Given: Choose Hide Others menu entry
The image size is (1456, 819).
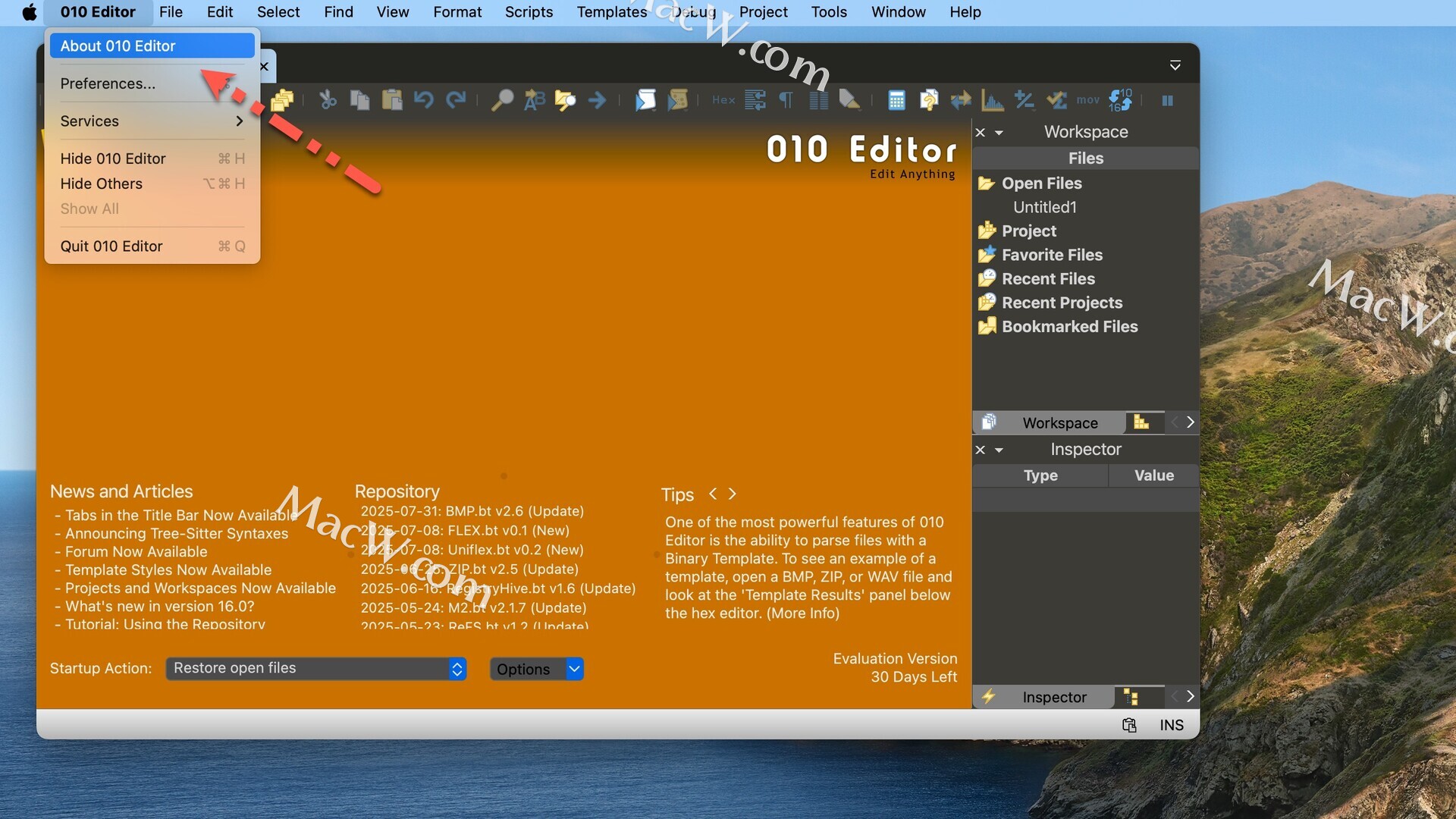Looking at the screenshot, I should coord(152,184).
